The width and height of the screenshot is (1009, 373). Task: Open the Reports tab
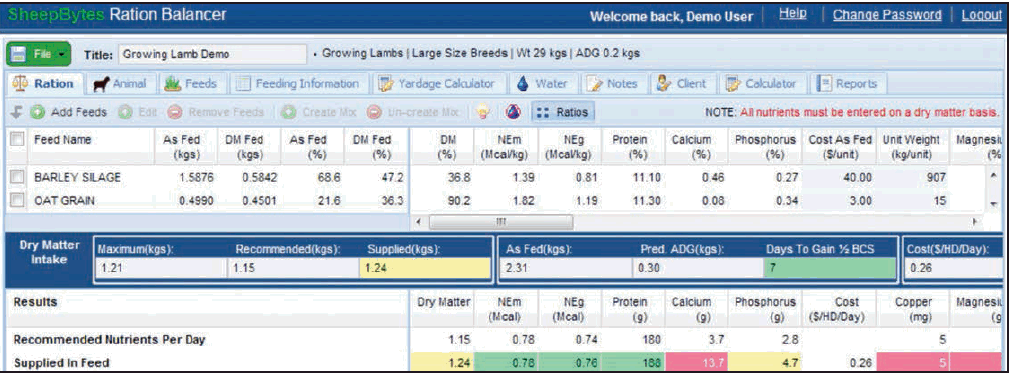(848, 84)
